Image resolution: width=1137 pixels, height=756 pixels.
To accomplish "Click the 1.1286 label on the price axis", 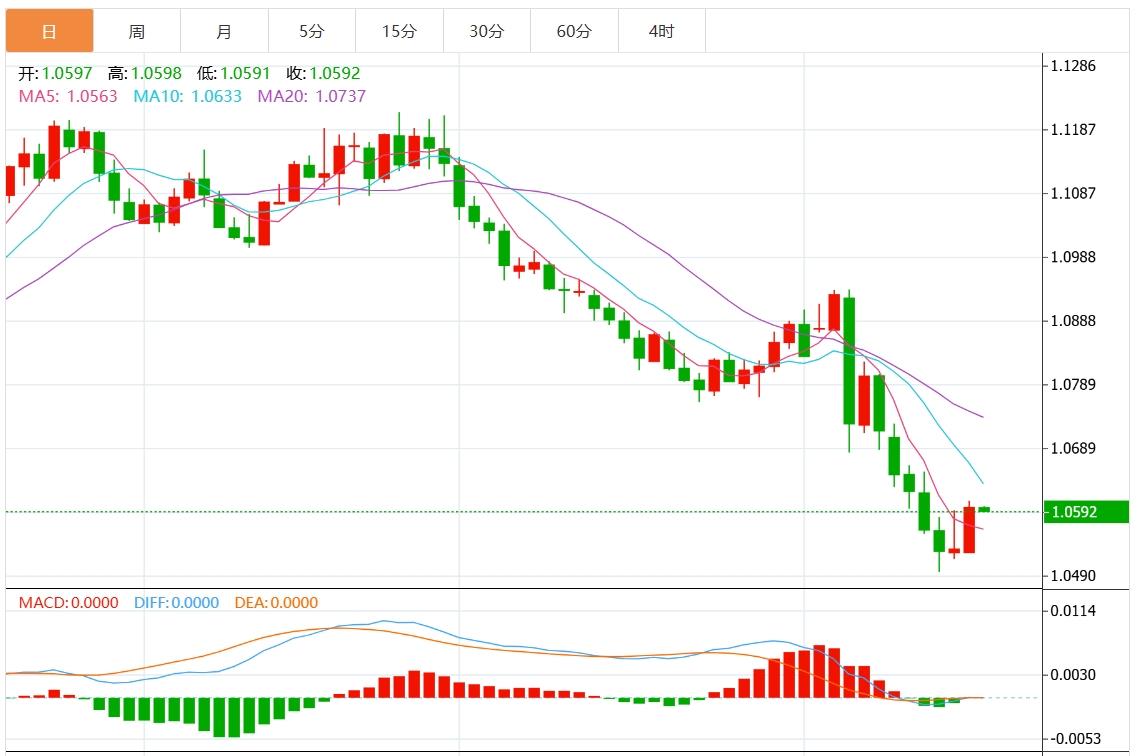I will coord(1073,66).
